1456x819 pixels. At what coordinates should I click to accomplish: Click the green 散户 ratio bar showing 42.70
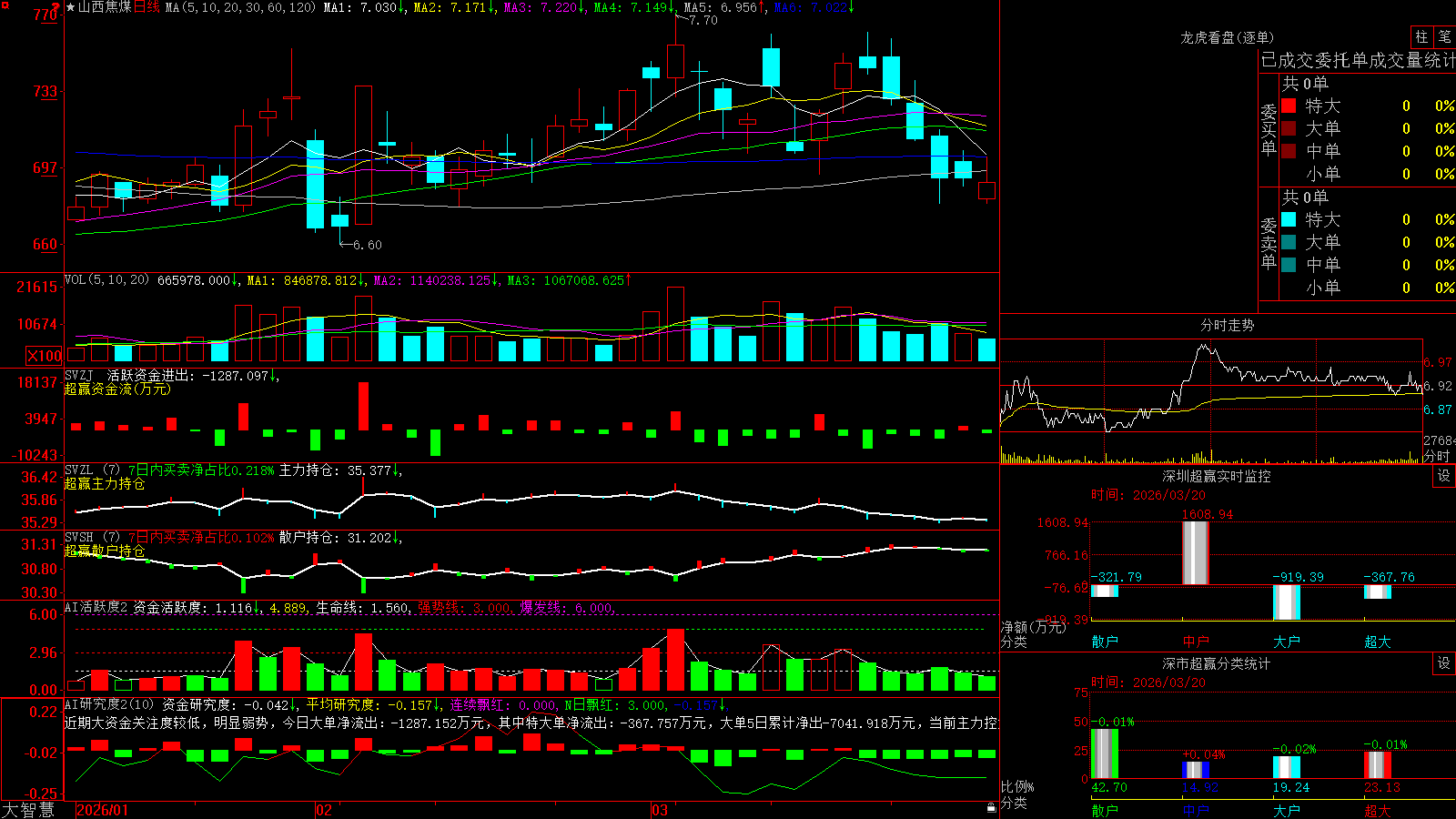pyautogui.click(x=1104, y=753)
